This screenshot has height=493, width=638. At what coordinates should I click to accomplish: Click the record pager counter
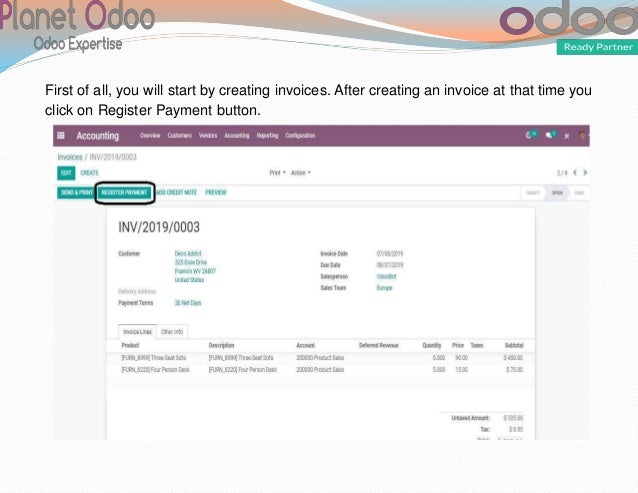point(562,173)
